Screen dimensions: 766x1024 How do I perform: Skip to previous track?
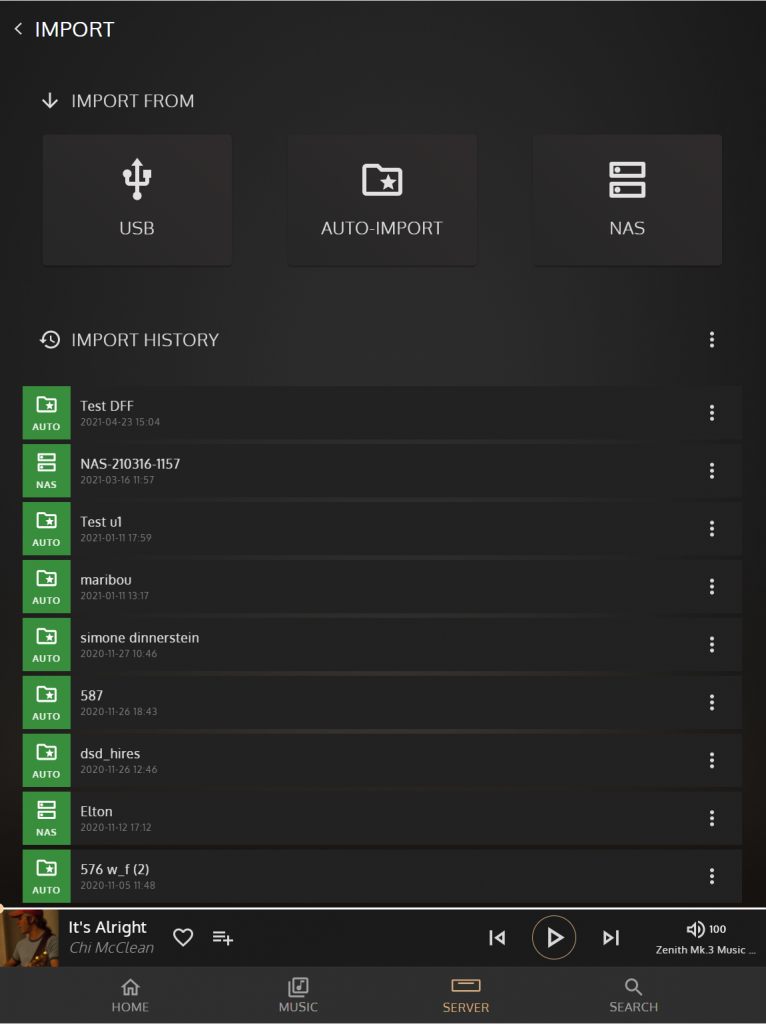497,938
